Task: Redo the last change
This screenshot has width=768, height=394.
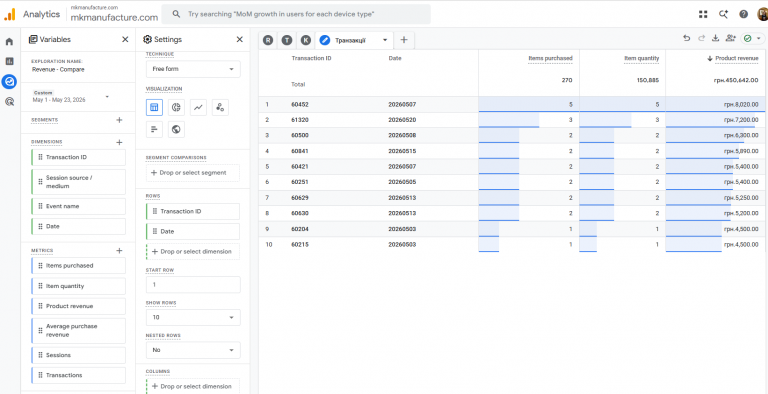Action: click(701, 38)
